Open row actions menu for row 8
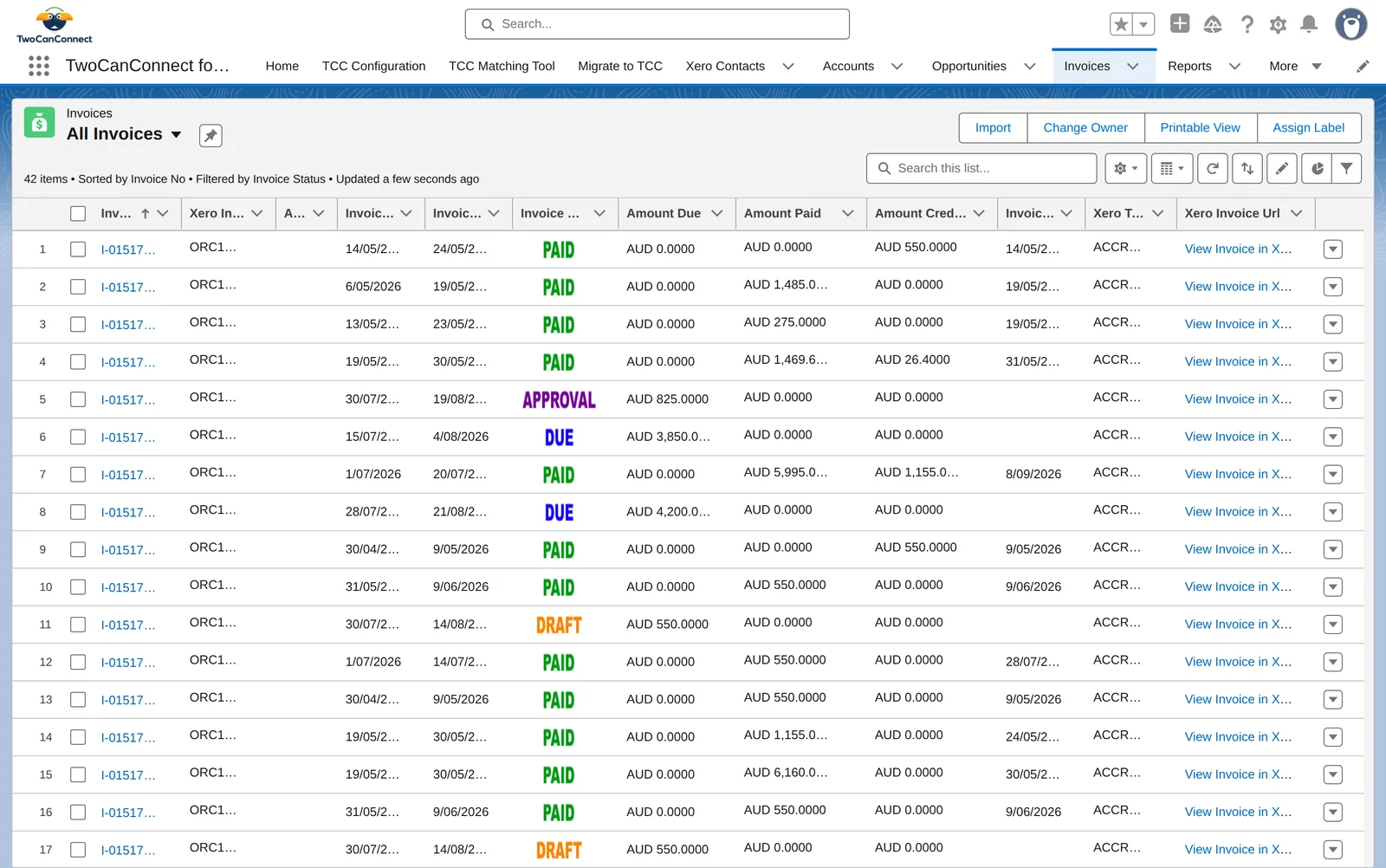The image size is (1386, 868). click(x=1333, y=512)
